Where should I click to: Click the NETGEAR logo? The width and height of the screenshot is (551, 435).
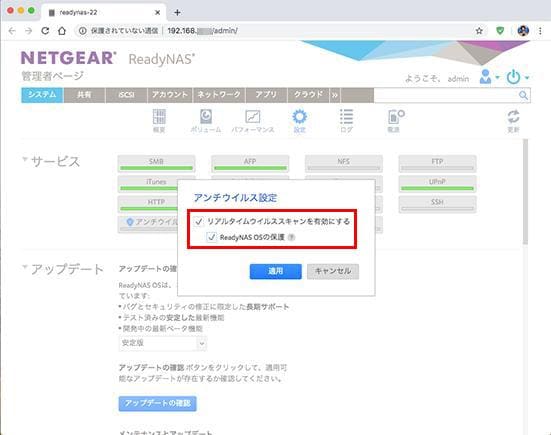(x=69, y=58)
